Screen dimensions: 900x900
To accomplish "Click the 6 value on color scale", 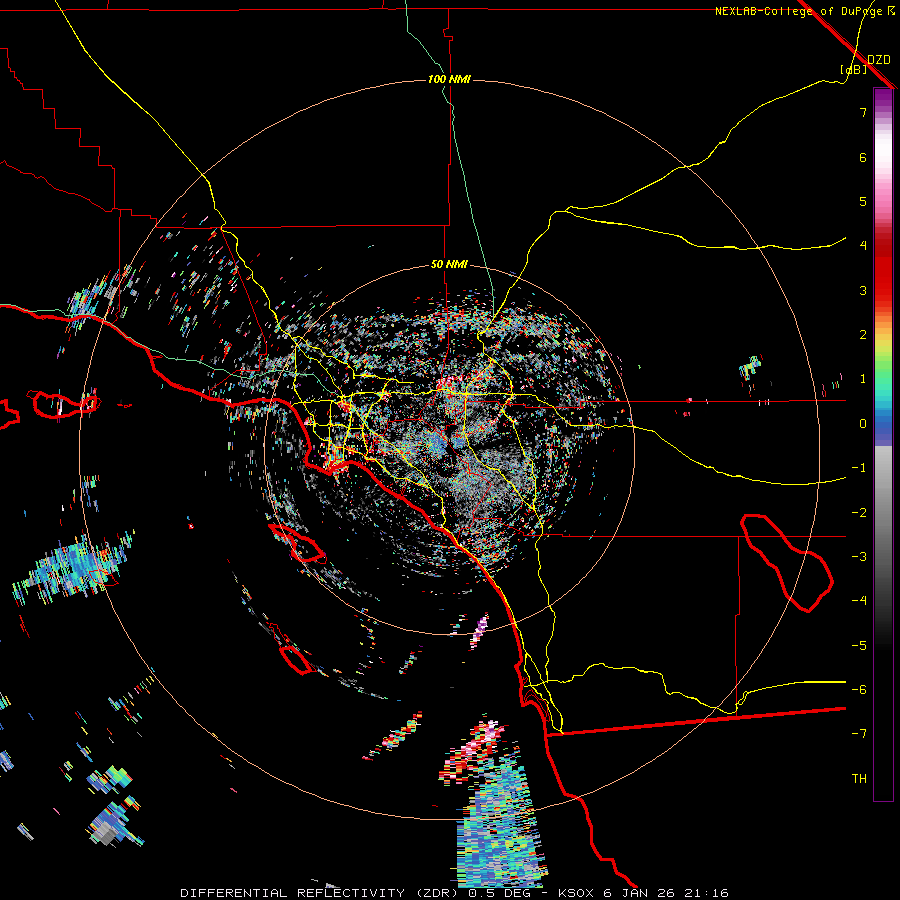I will [x=863, y=157].
